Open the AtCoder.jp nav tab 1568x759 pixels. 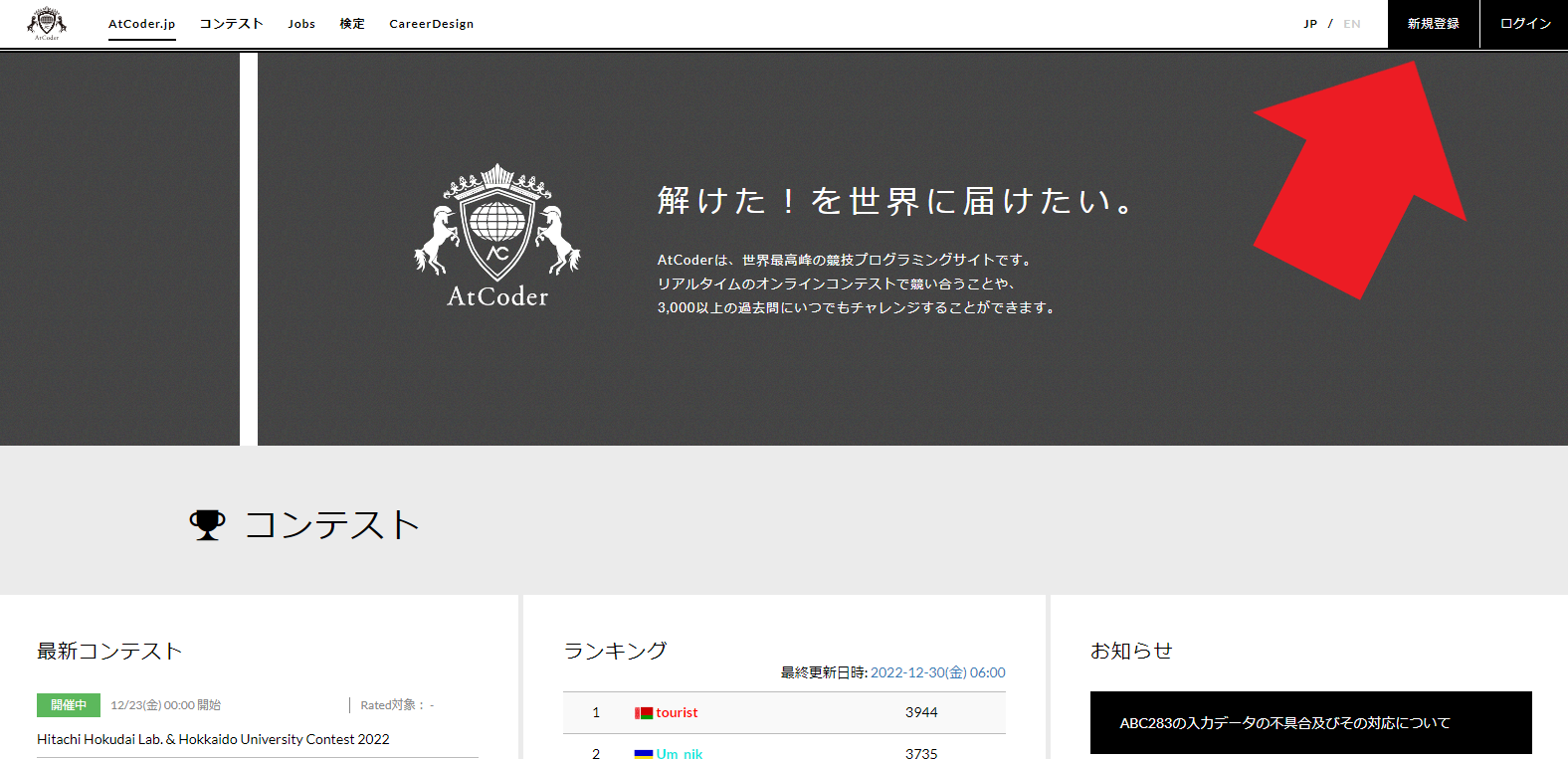click(x=142, y=24)
